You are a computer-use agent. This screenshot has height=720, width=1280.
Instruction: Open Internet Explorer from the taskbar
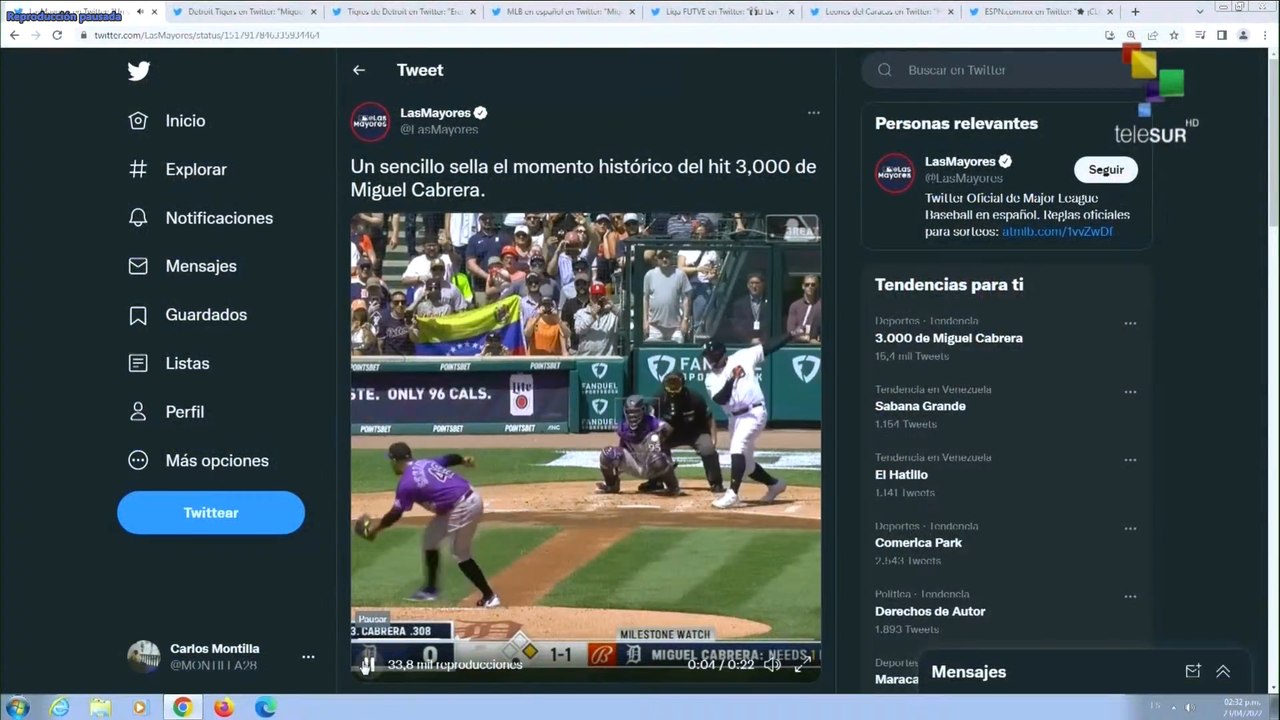tap(59, 708)
